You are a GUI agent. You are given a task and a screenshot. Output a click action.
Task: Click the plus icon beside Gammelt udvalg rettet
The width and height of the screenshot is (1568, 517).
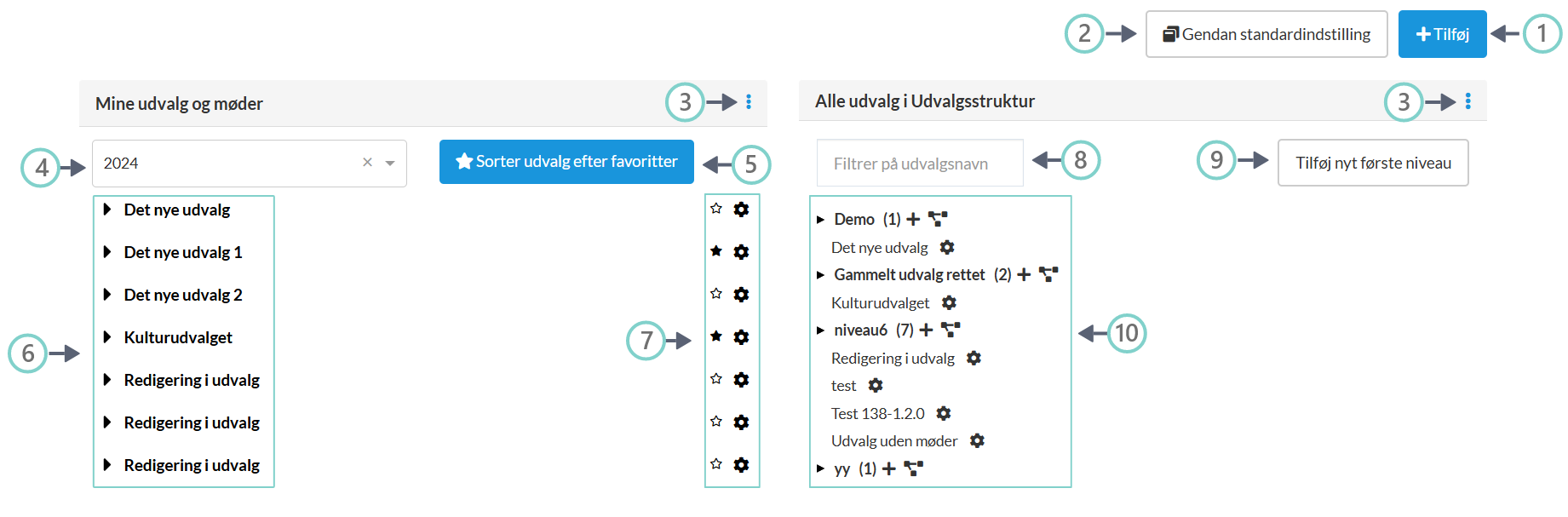coord(1024,275)
